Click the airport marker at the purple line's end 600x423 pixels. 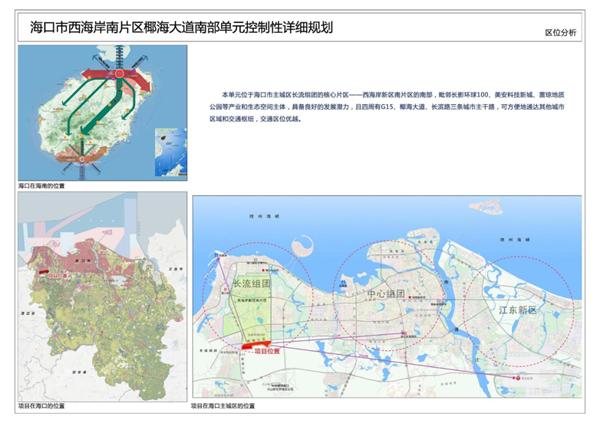pyautogui.click(x=514, y=379)
